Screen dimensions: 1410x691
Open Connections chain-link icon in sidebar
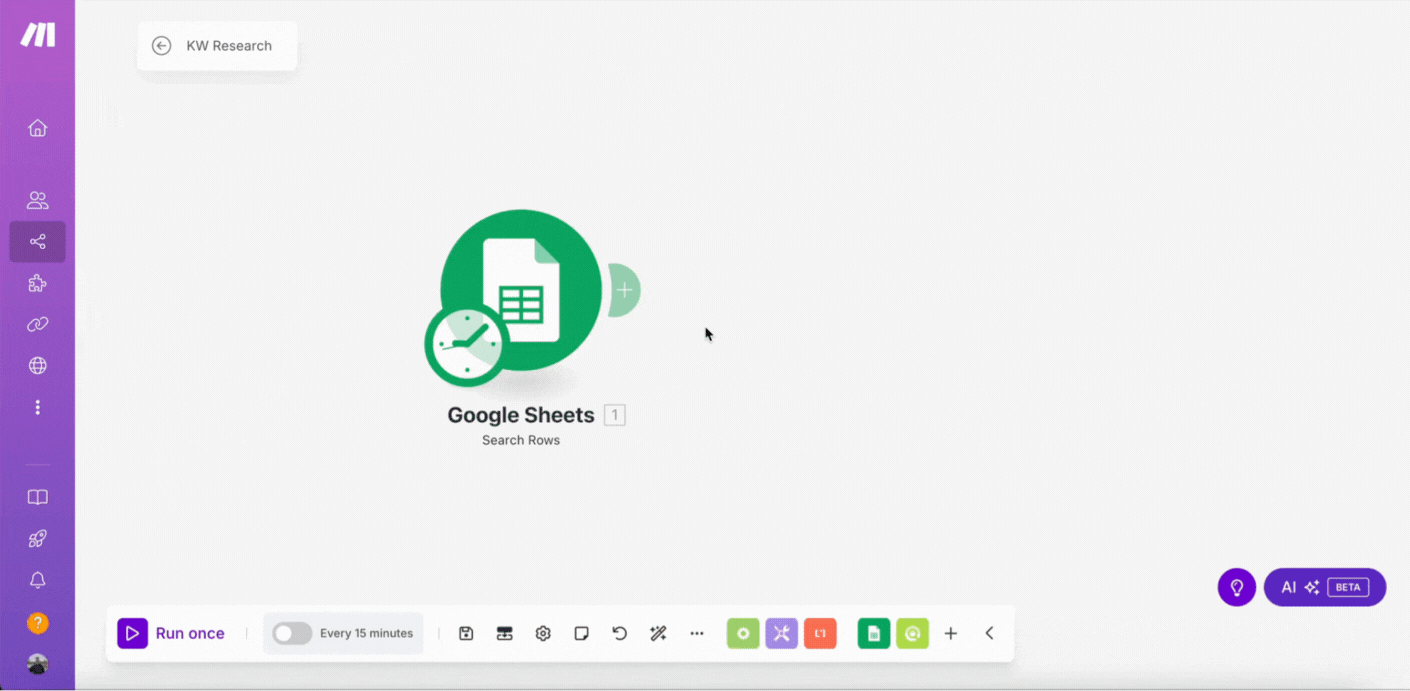coord(38,324)
